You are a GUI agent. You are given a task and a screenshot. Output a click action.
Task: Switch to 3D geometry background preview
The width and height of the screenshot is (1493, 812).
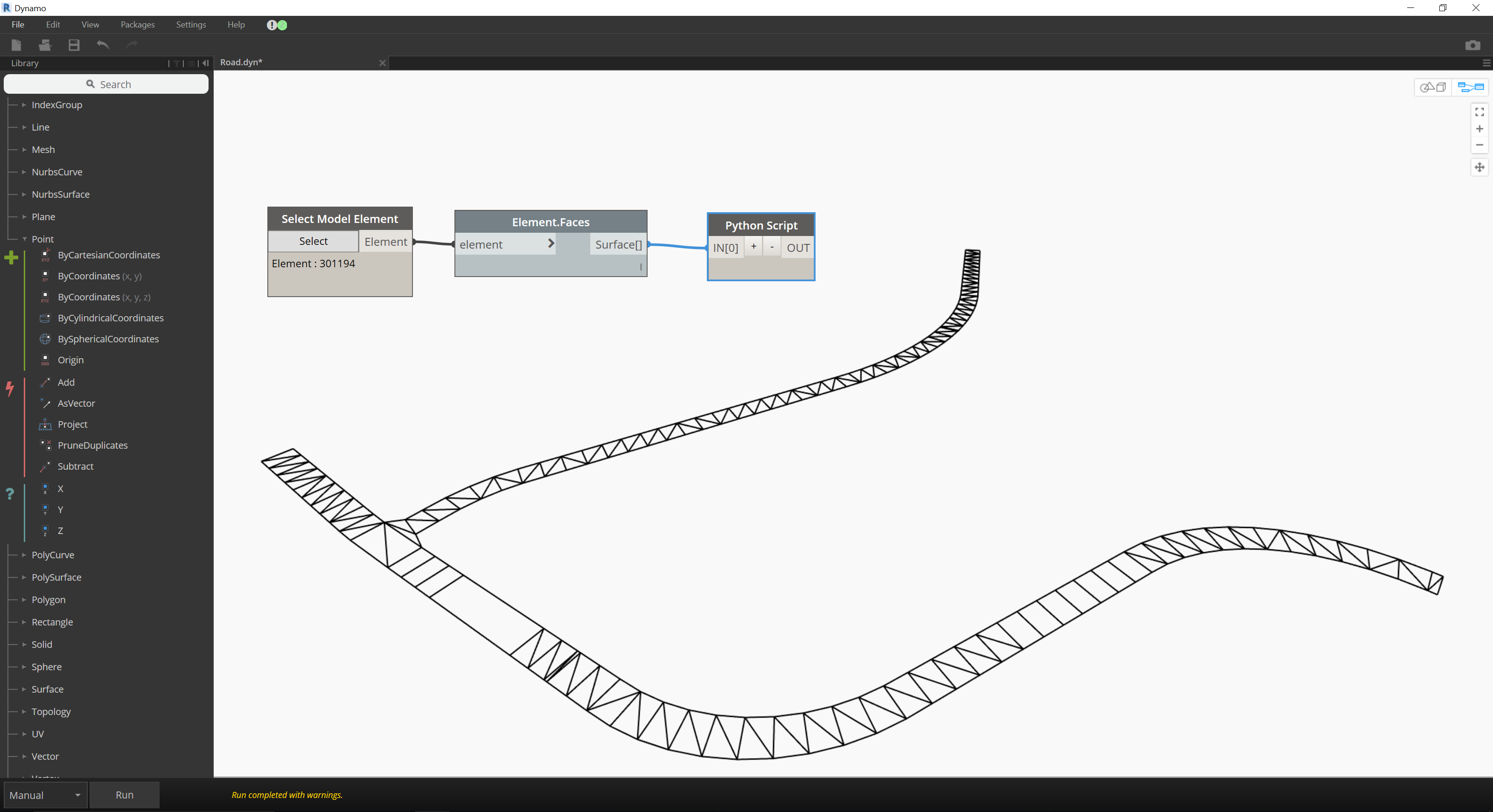(1433, 87)
